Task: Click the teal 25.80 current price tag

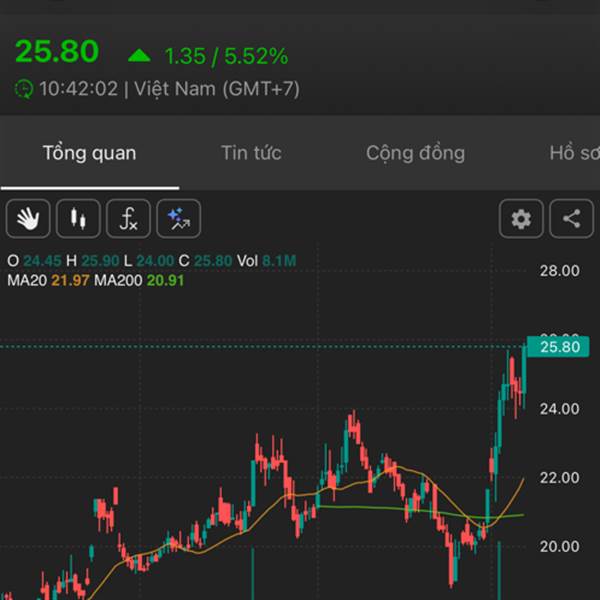Action: 559,347
